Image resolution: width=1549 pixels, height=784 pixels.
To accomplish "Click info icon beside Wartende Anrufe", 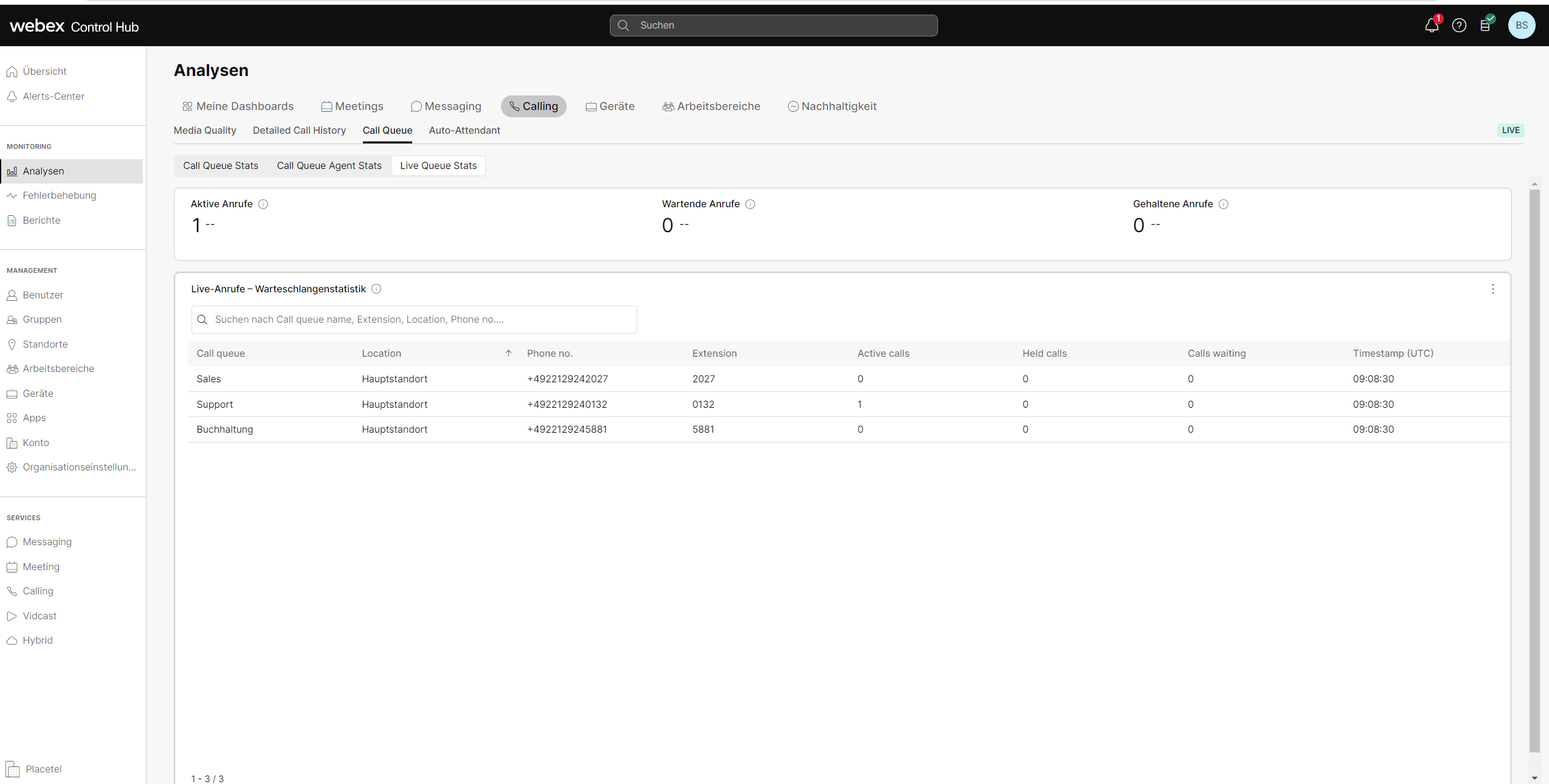I will 750,204.
